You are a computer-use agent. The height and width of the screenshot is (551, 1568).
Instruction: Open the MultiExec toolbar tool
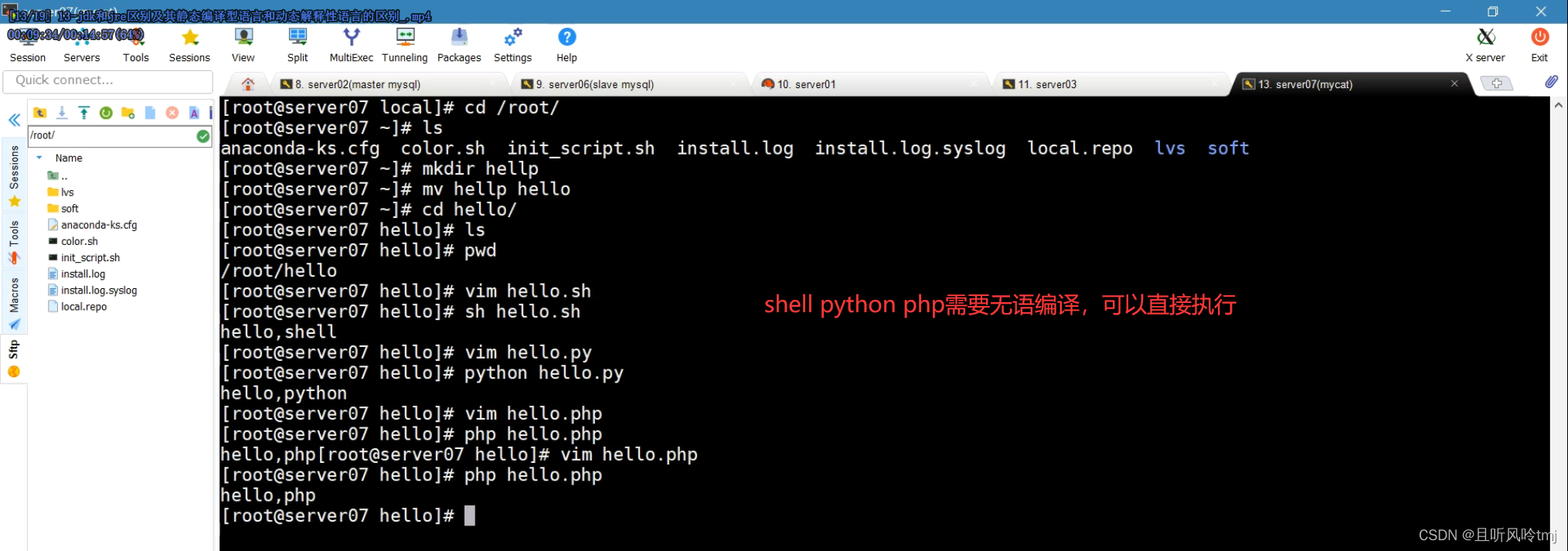(351, 45)
